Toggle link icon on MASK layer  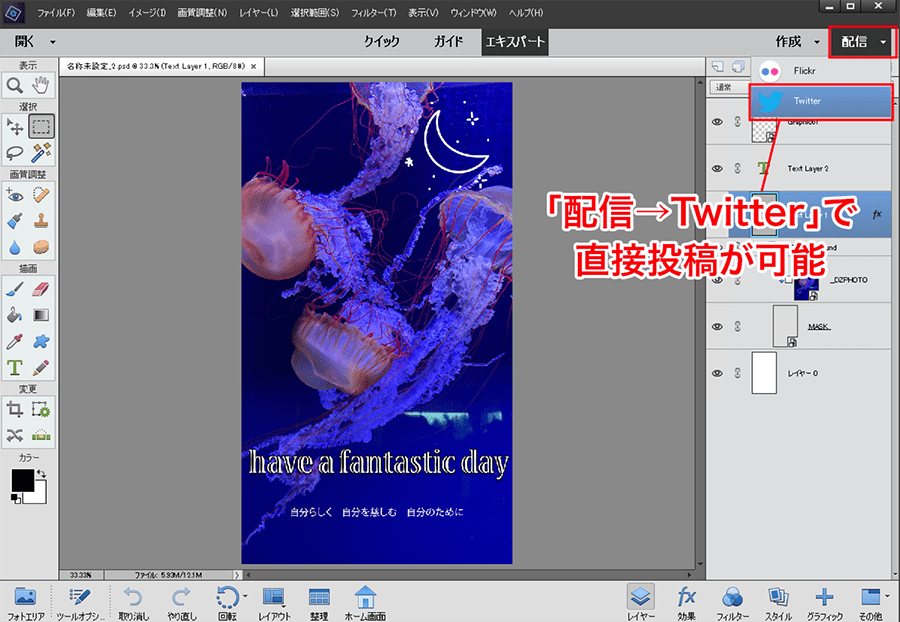point(738,326)
